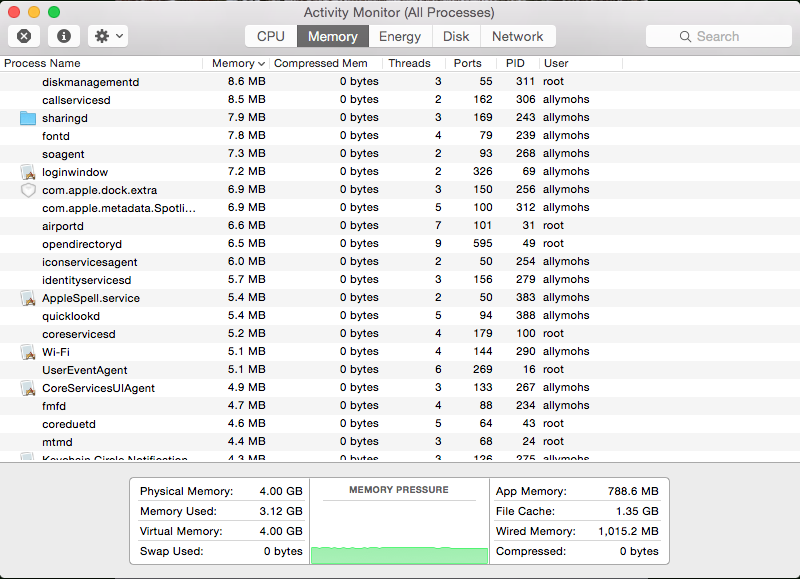Screen dimensions: 800x579
Task: Sort by the Process Name column
Action: [x=101, y=63]
